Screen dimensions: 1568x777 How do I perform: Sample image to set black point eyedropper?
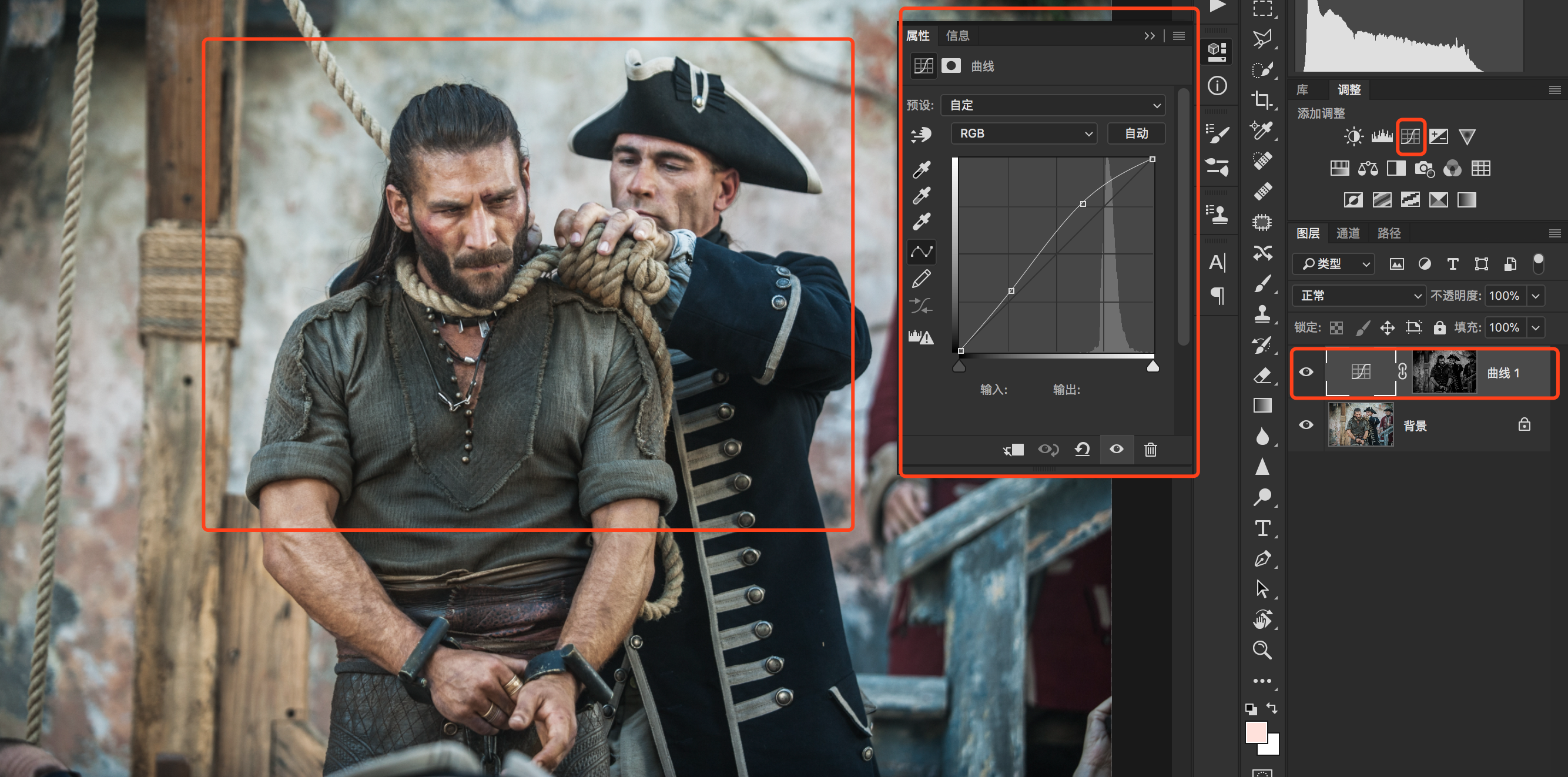click(922, 169)
